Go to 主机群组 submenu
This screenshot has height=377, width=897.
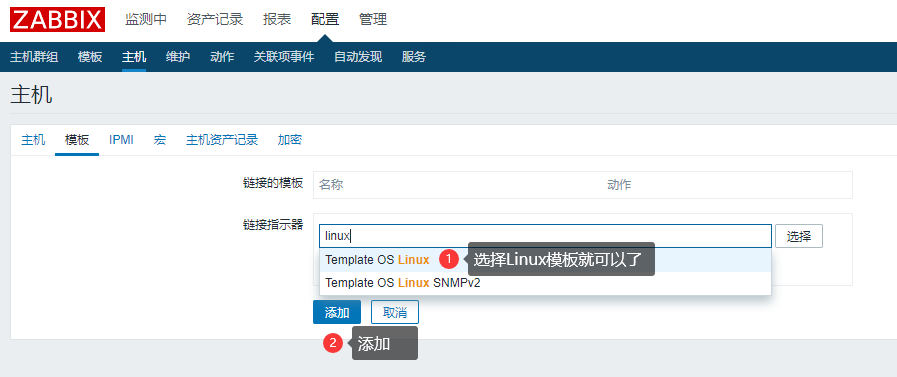(34, 57)
